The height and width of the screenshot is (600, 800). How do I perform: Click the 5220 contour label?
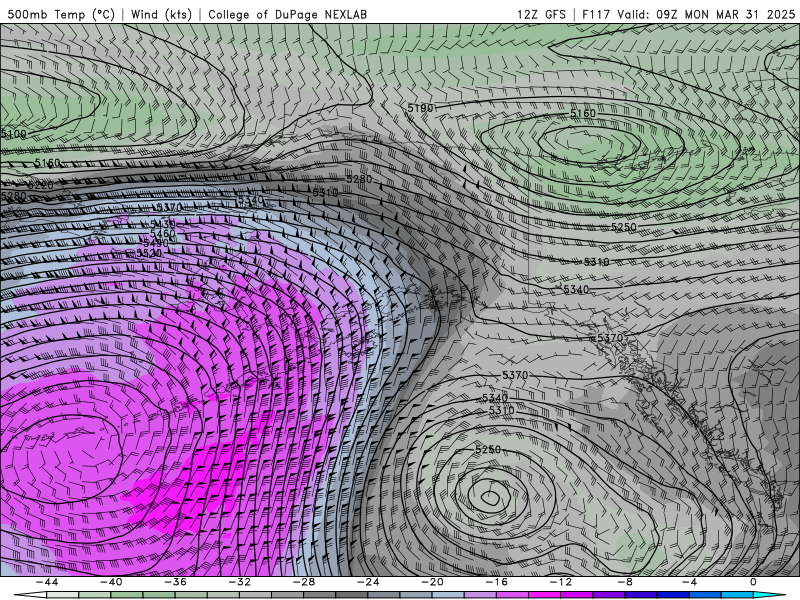tap(40, 185)
